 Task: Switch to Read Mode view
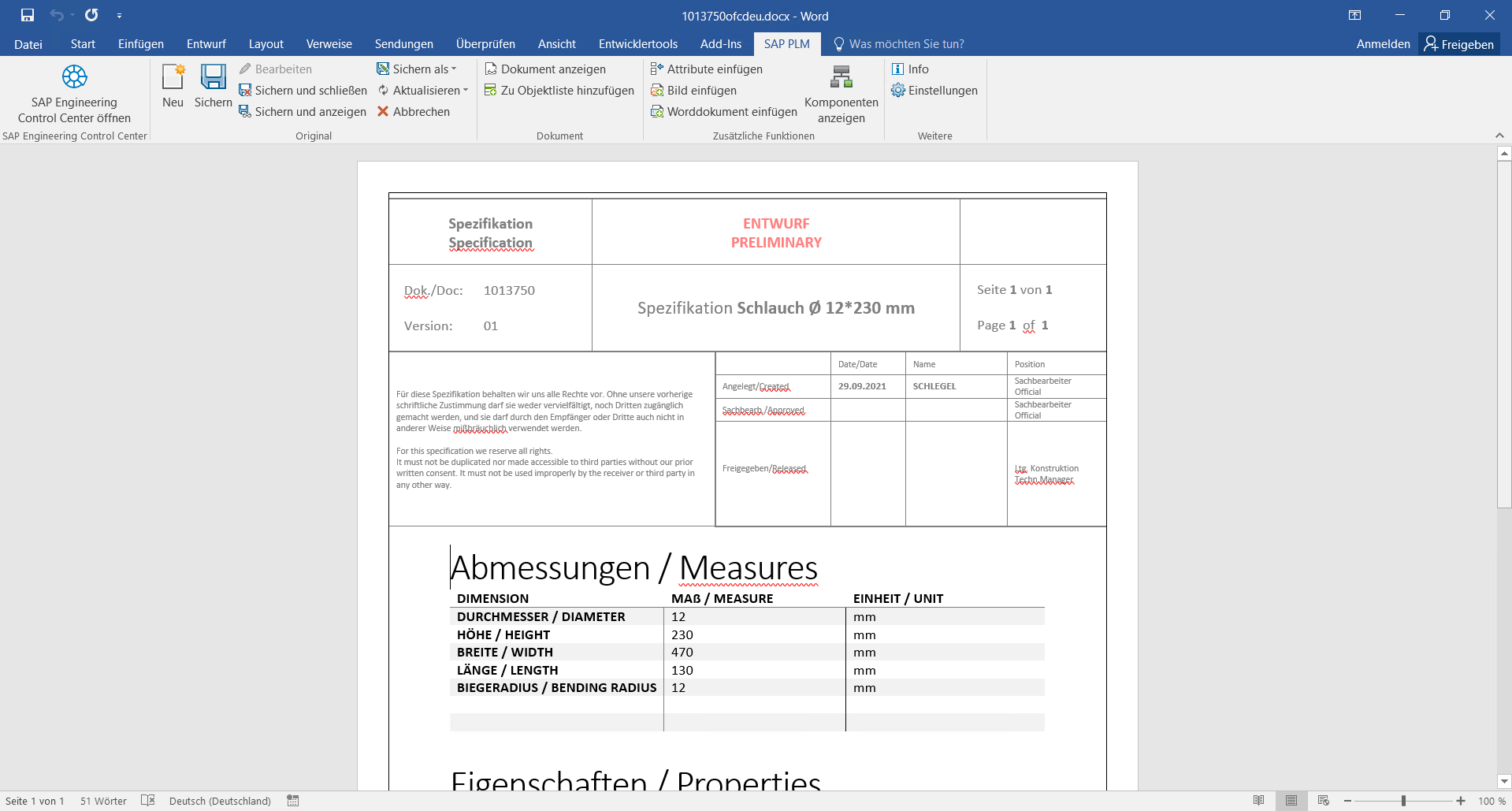tap(1259, 801)
